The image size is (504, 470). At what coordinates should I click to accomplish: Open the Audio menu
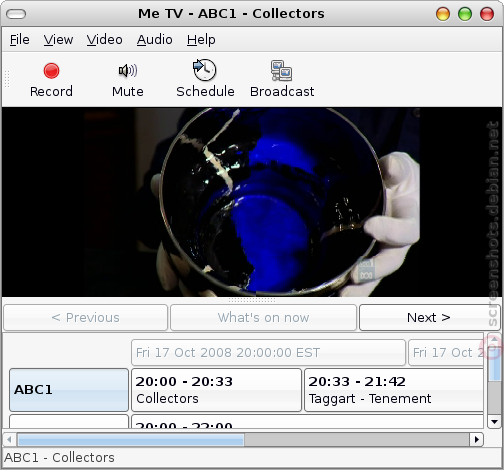pos(155,40)
